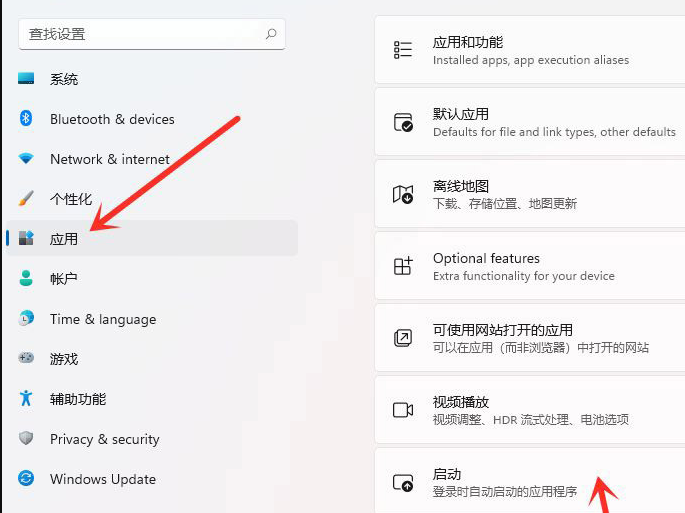The image size is (685, 513).
Task: Click the 默认应用 icon
Action: [403, 123]
